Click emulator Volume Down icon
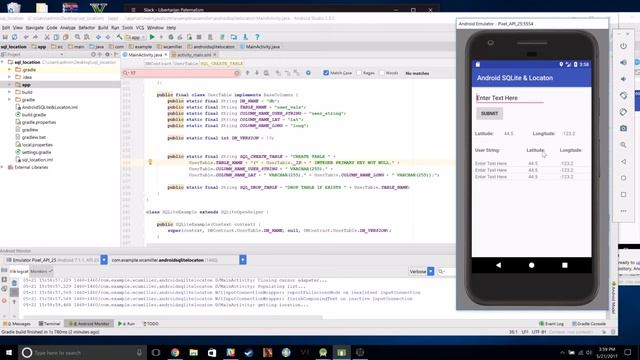The height and width of the screenshot is (360, 640). coord(623,79)
